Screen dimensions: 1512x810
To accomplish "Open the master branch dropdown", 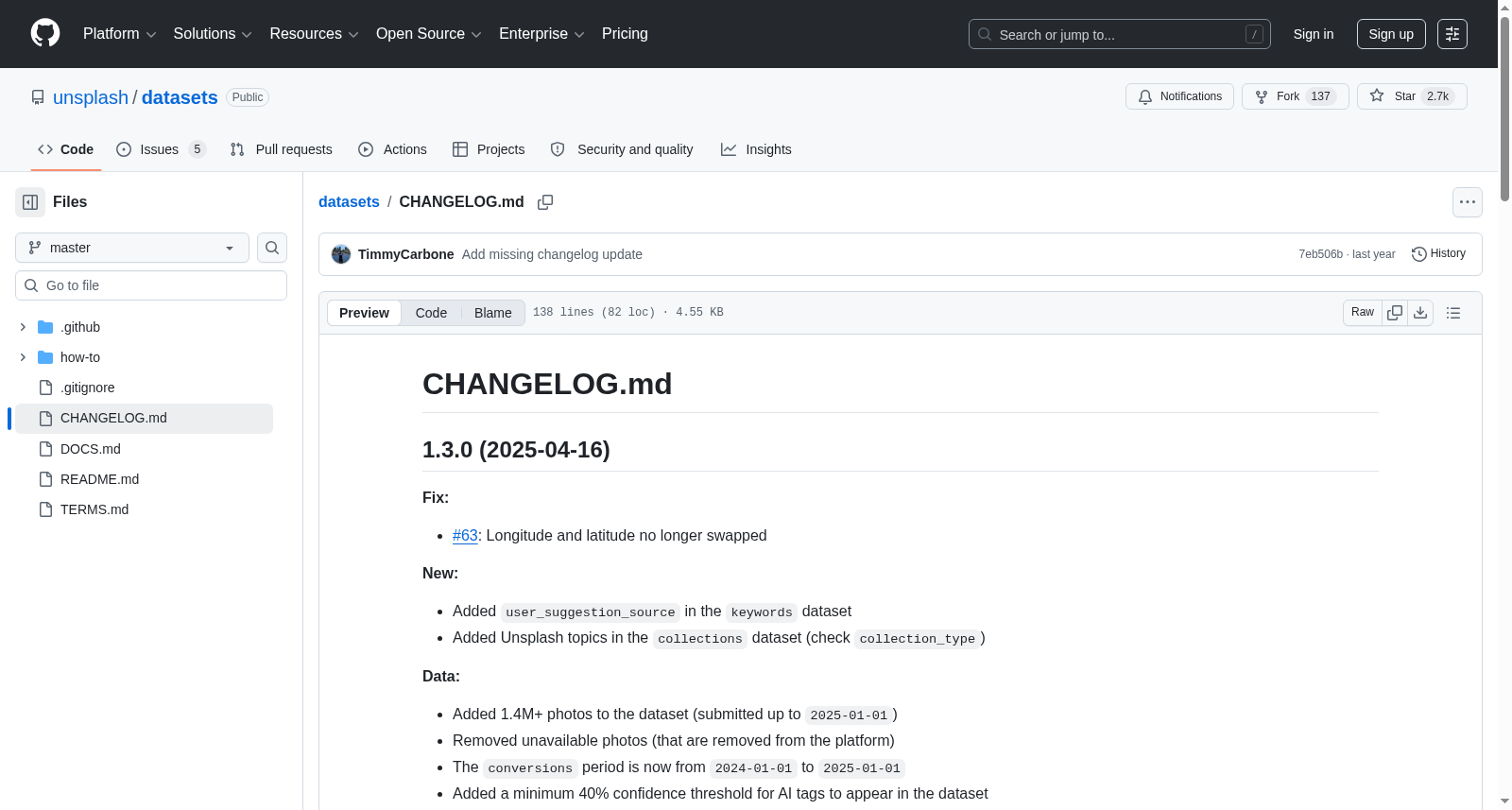I will 132,248.
